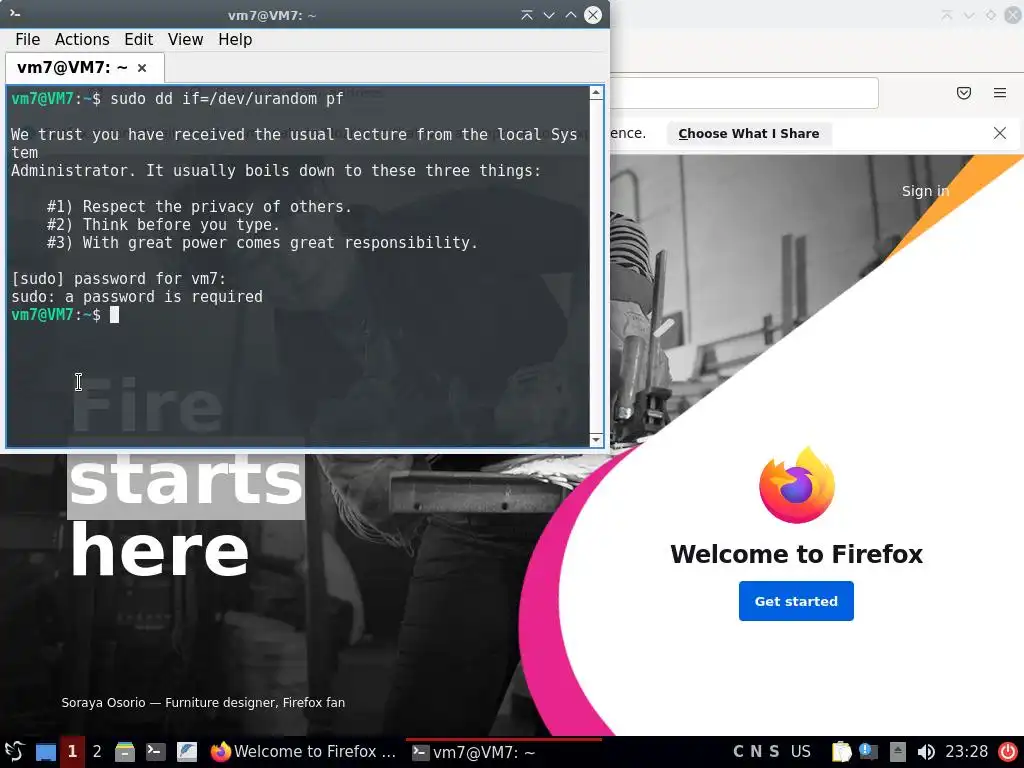Click the red power logout icon
This screenshot has width=1024, height=768.
[1008, 752]
